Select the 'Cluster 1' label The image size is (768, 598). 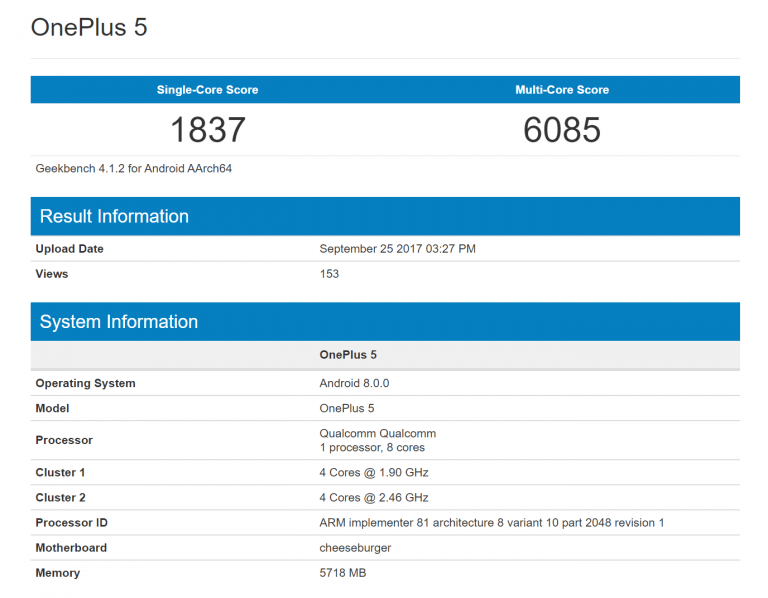[60, 472]
